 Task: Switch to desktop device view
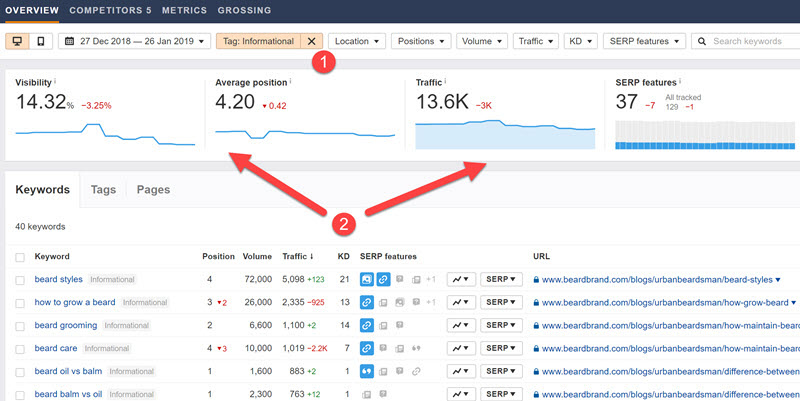pyautogui.click(x=18, y=41)
